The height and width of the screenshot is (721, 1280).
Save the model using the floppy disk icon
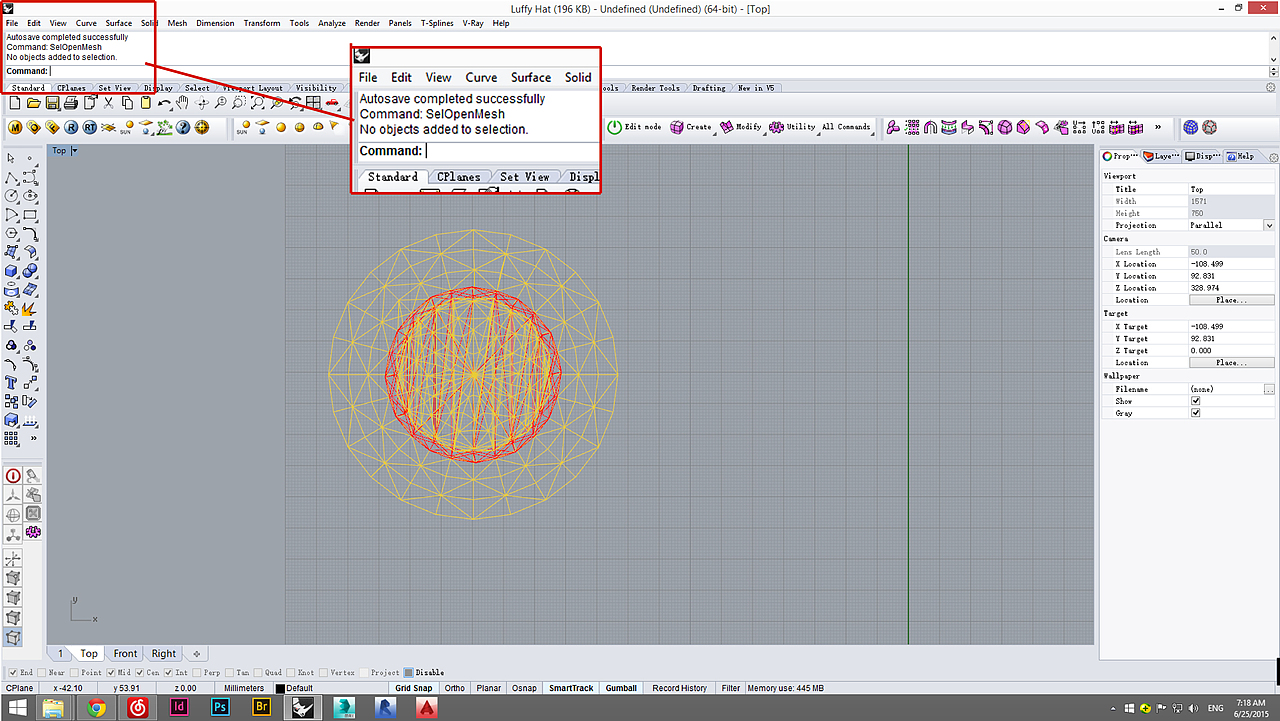pyautogui.click(x=52, y=103)
